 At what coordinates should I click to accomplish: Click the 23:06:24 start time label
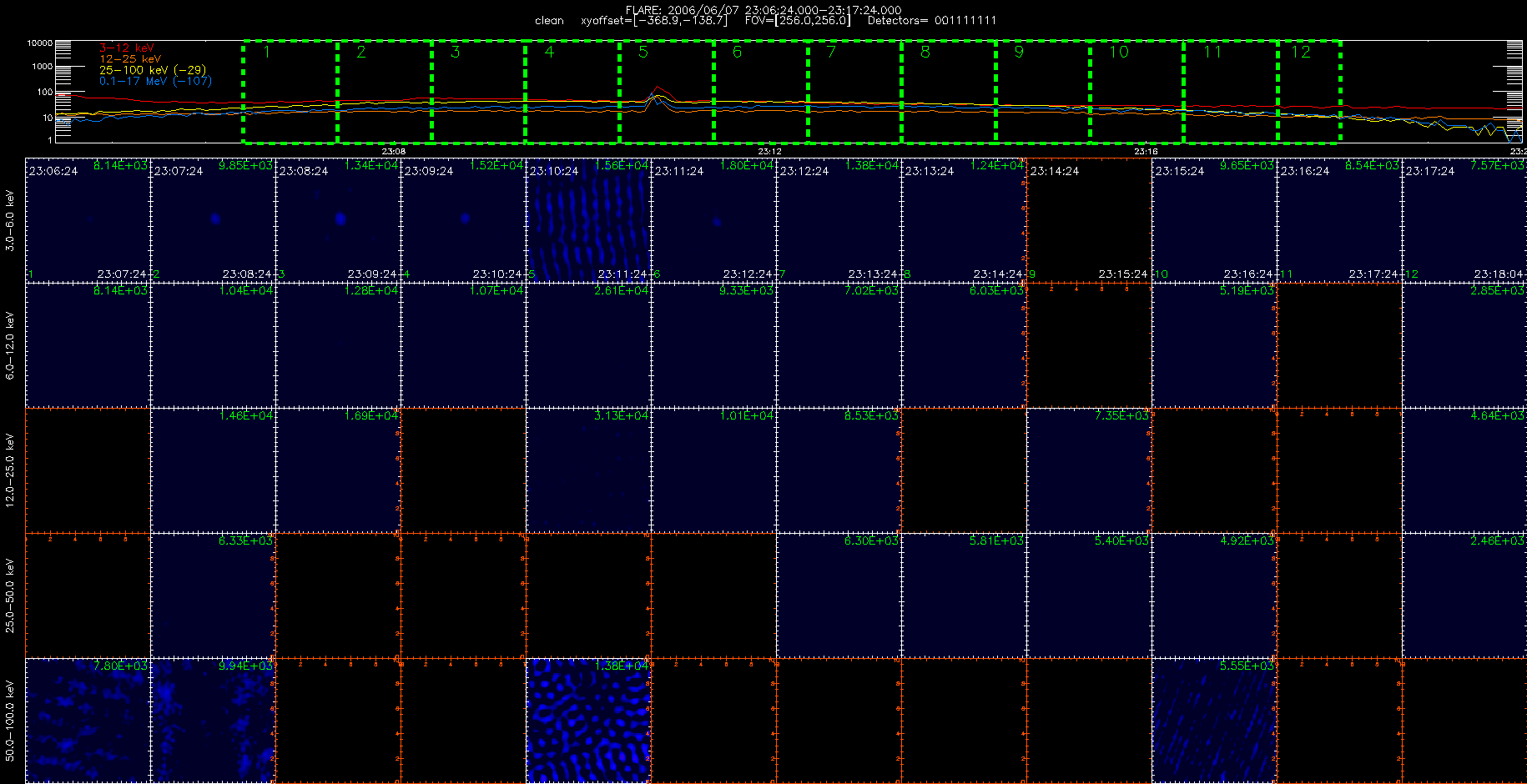pyautogui.click(x=53, y=171)
